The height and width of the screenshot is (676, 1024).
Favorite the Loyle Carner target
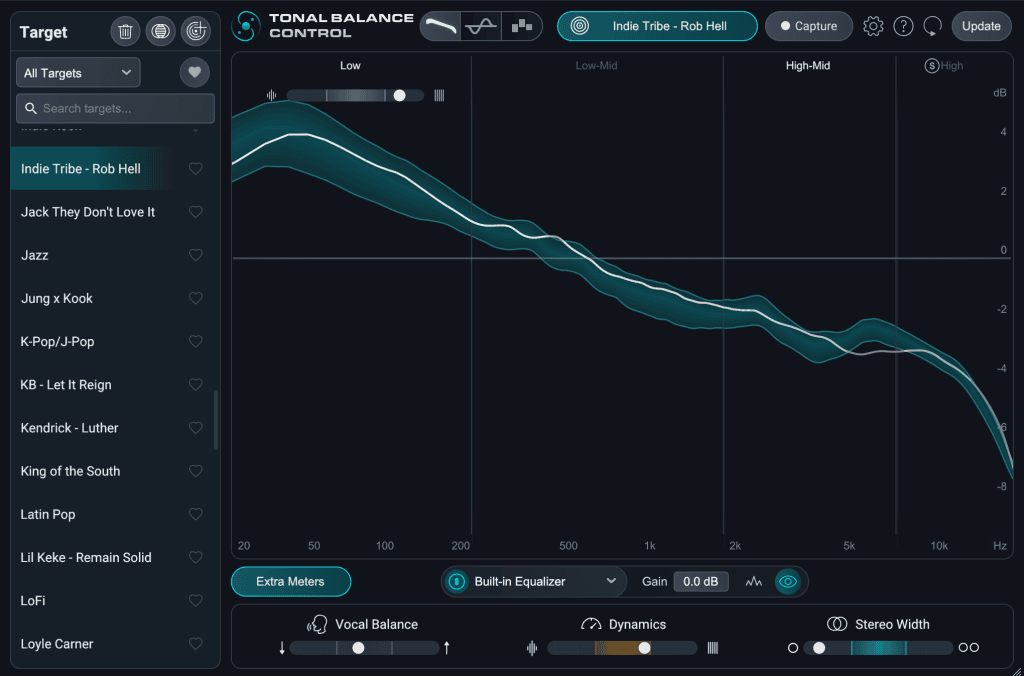[x=195, y=643]
